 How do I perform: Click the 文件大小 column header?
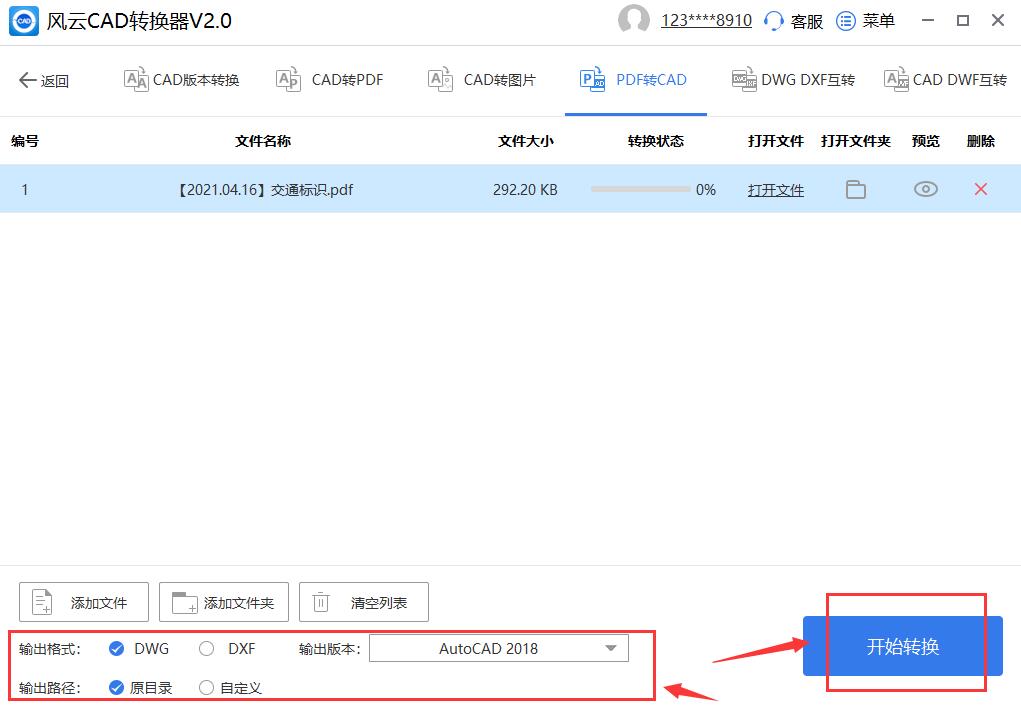tap(525, 141)
